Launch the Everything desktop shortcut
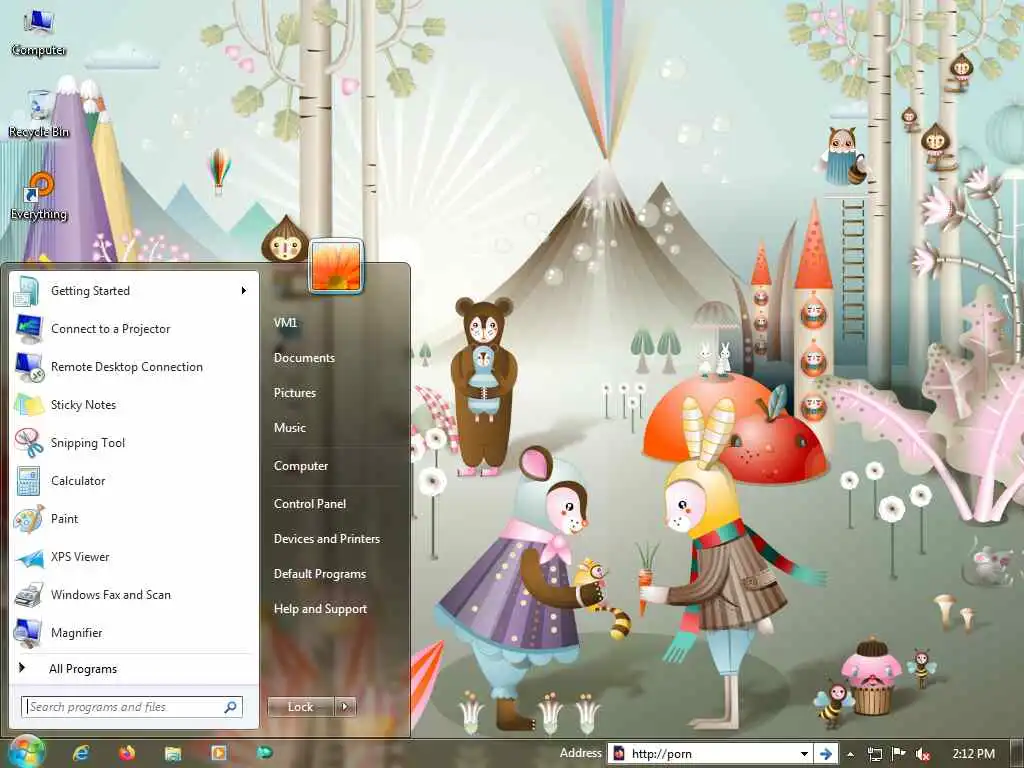 pos(39,196)
